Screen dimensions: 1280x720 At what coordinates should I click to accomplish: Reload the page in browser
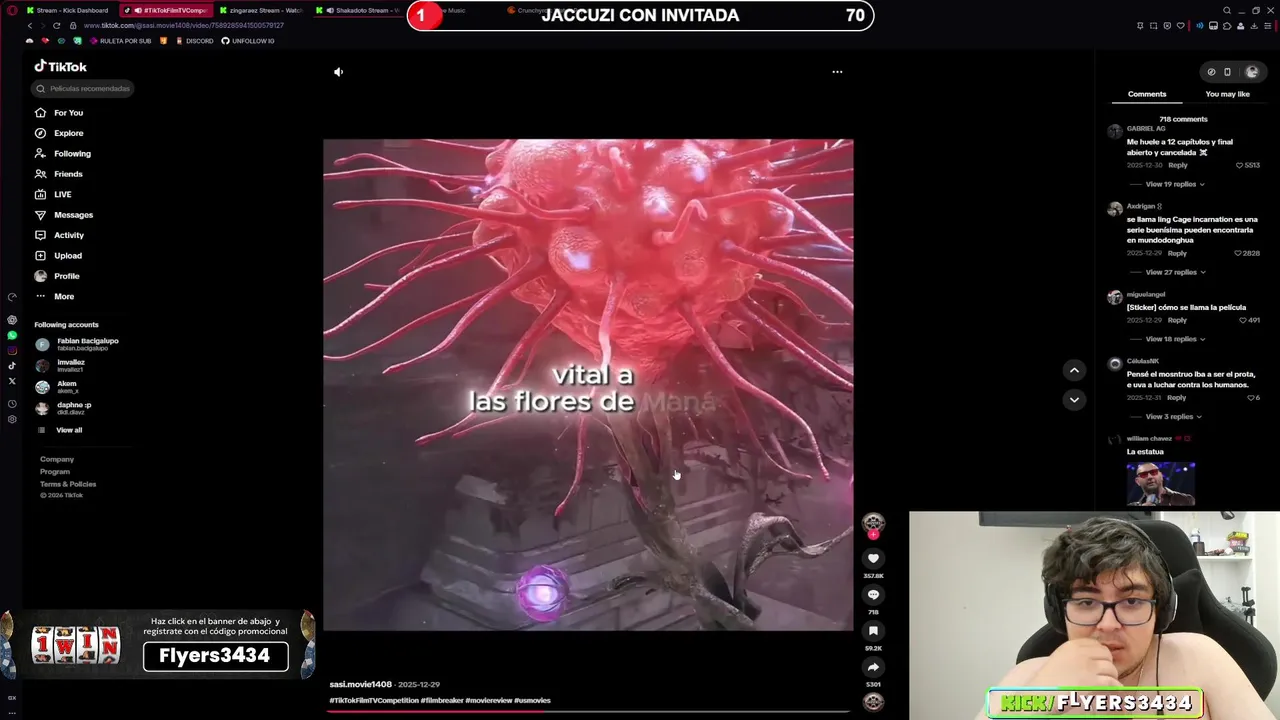[56, 25]
